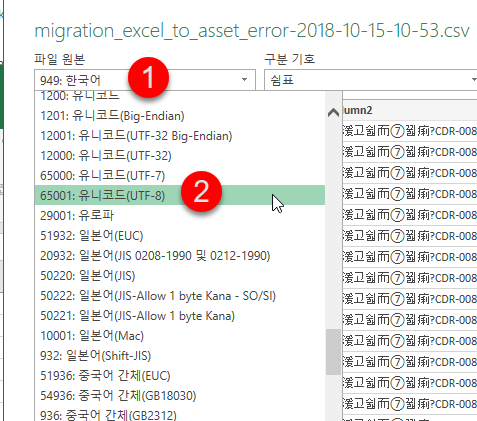Viewport: 477px width, 421px height.
Task: Choose 12000: 유니코드(UTF-32) encoding
Action: 180,156
